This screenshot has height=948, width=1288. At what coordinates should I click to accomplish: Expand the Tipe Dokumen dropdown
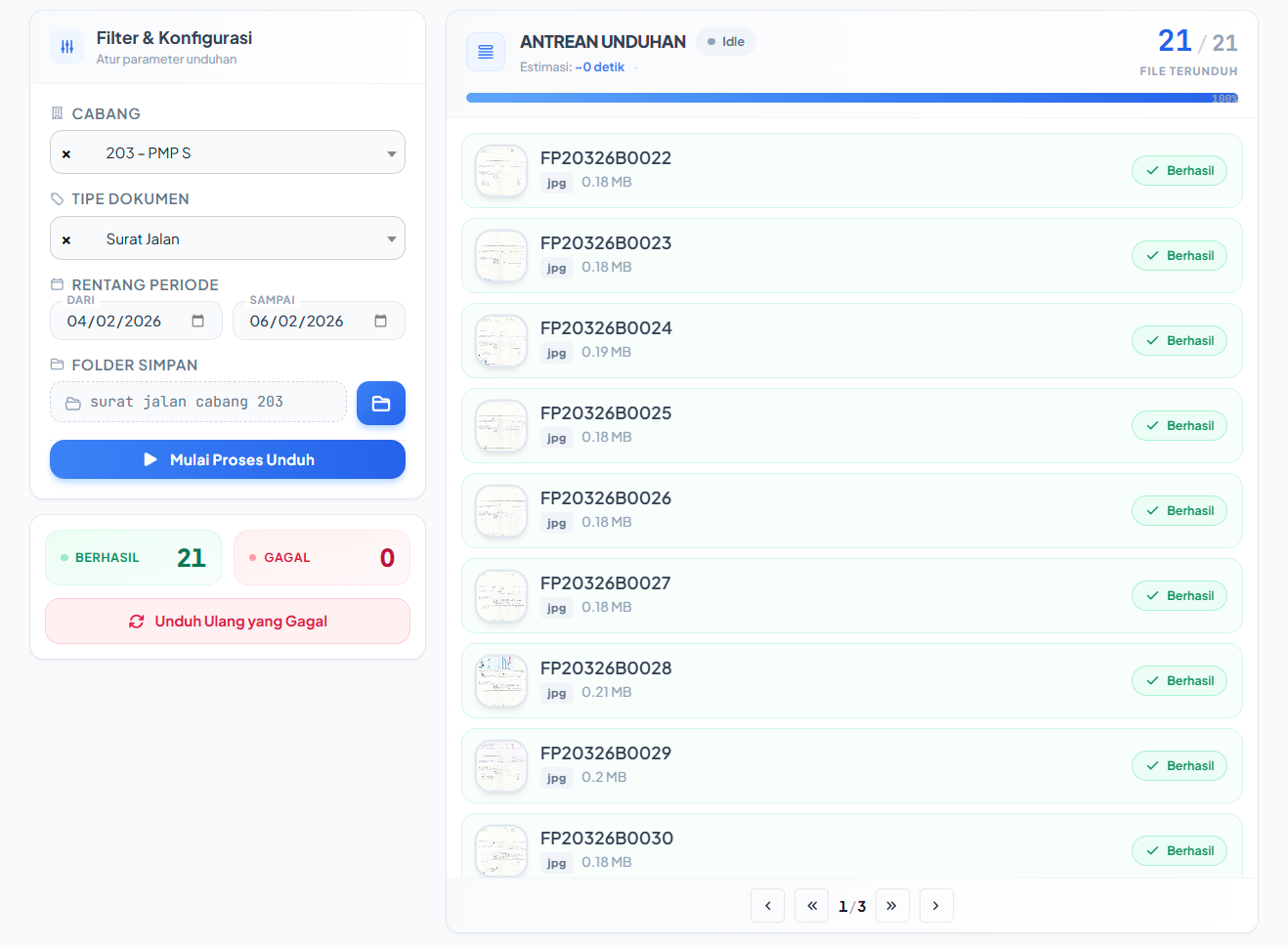(391, 239)
